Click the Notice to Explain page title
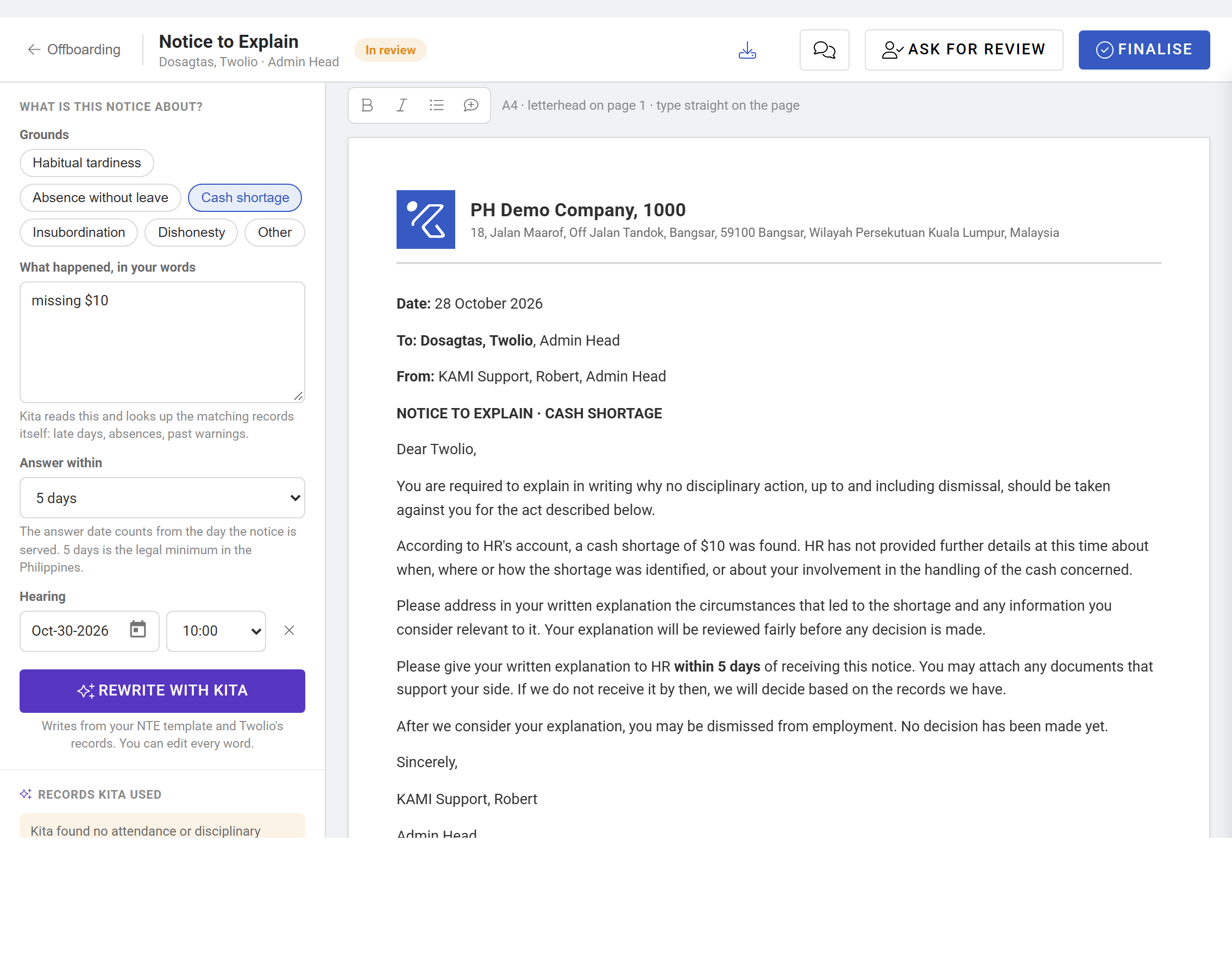The width and height of the screenshot is (1232, 978). pyautogui.click(x=229, y=42)
